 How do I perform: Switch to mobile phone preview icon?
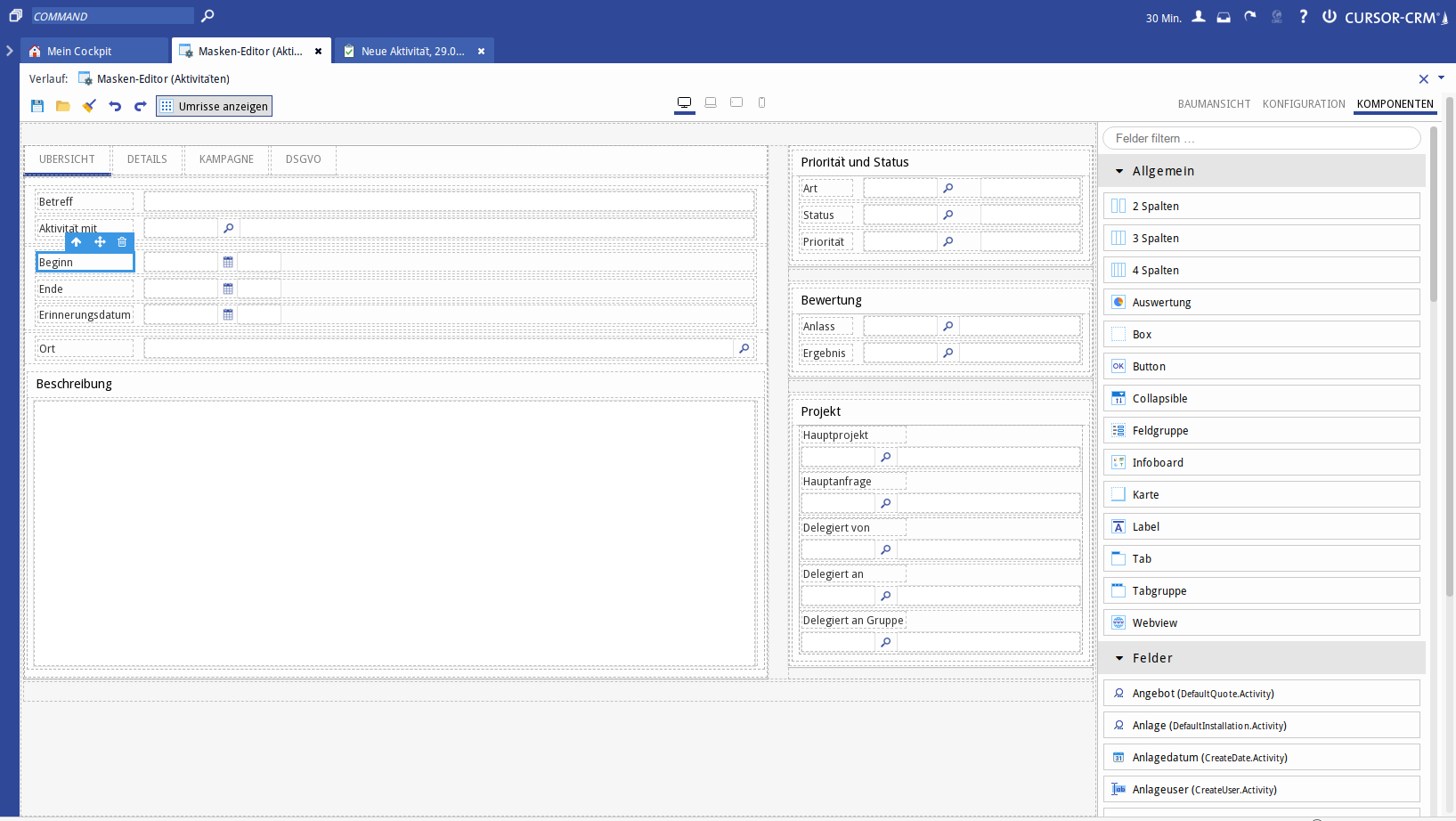coord(761,103)
